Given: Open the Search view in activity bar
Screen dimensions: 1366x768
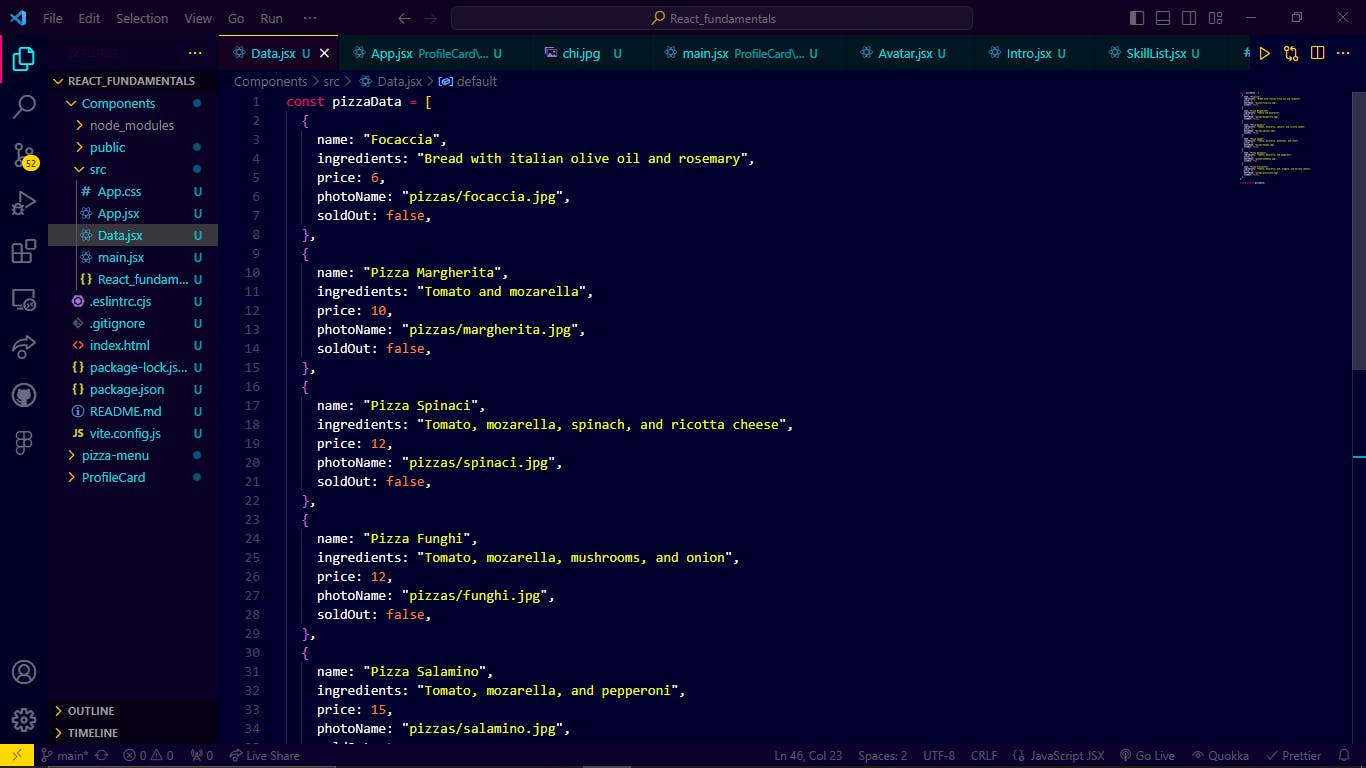Looking at the screenshot, I should point(24,107).
